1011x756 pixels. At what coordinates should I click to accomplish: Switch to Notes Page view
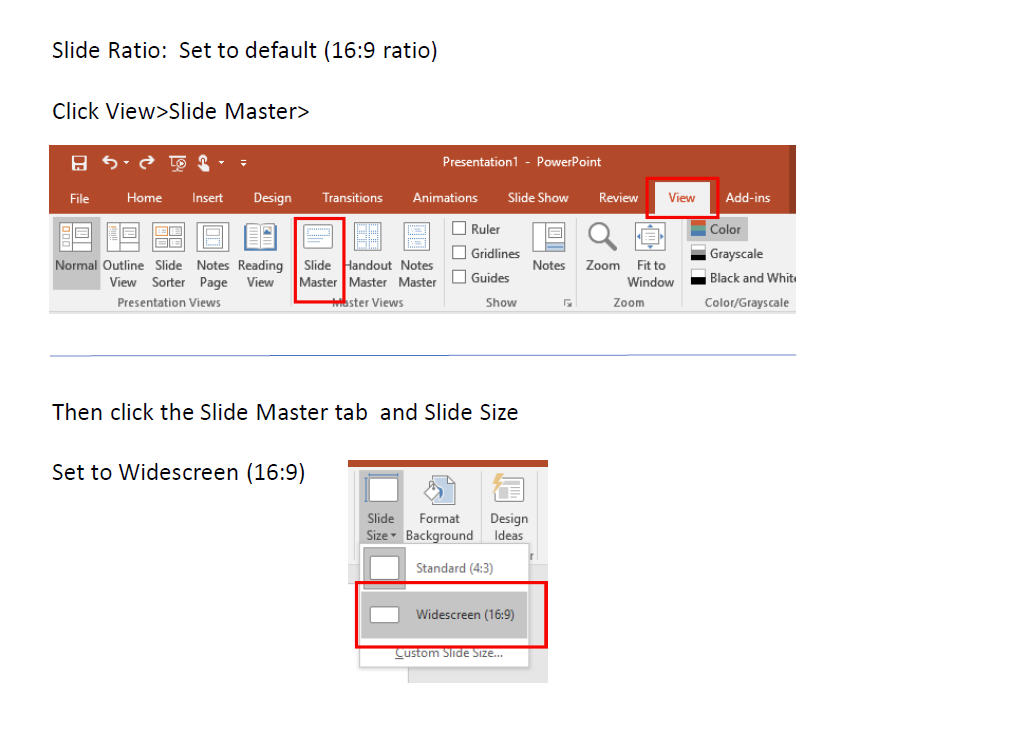(x=213, y=255)
